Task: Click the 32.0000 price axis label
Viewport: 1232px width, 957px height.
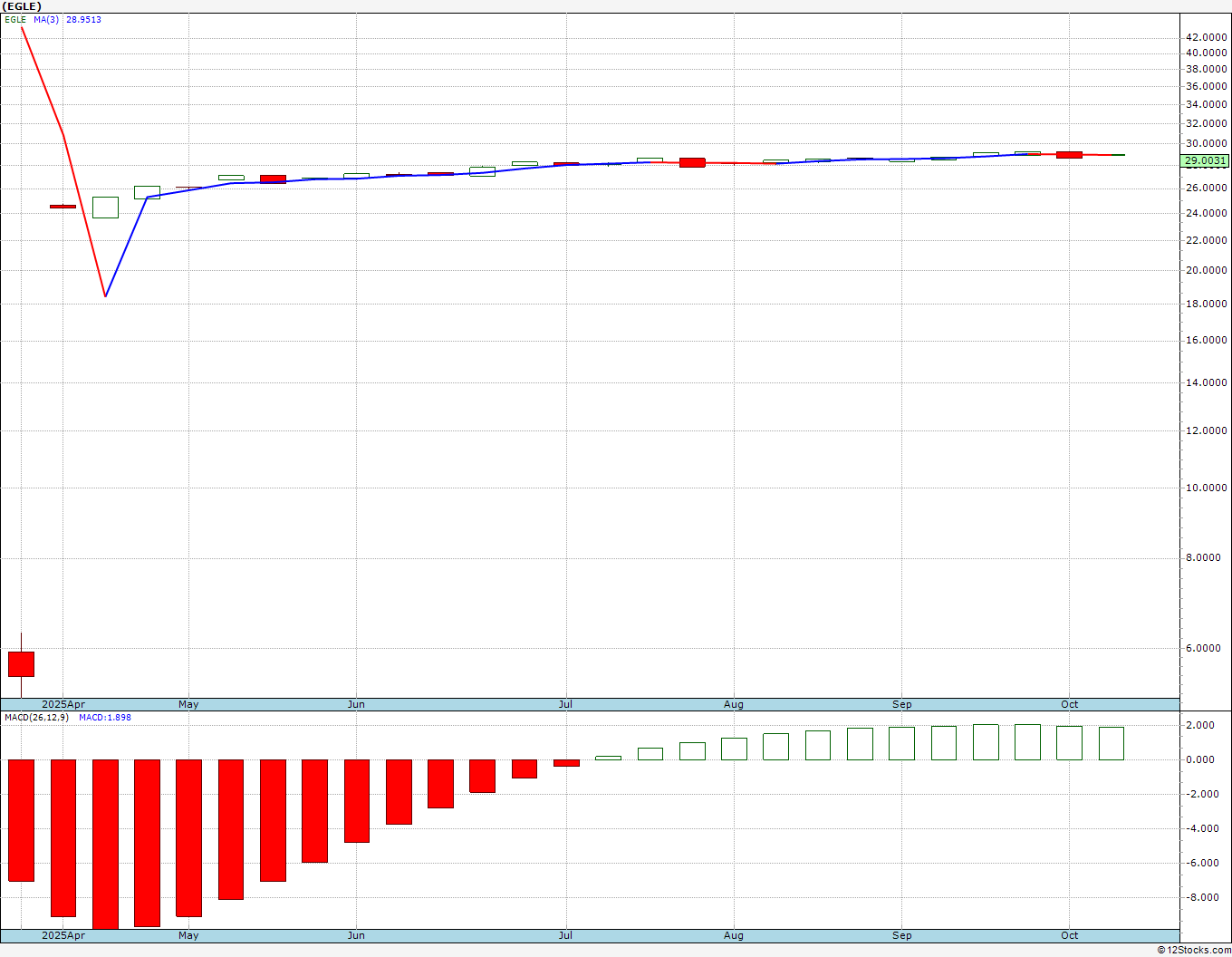Action: pyautogui.click(x=1206, y=123)
